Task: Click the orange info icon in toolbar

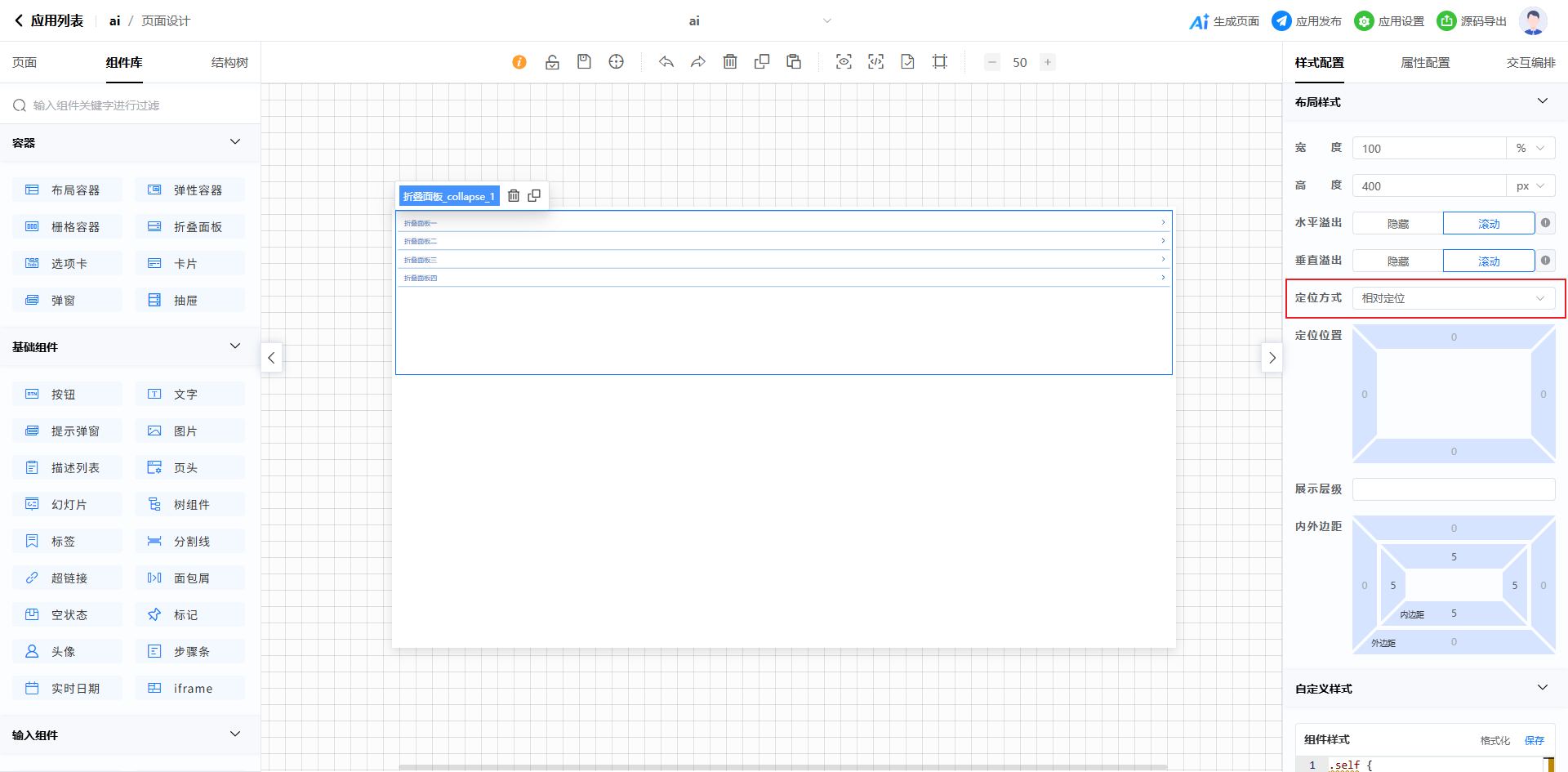Action: click(519, 62)
